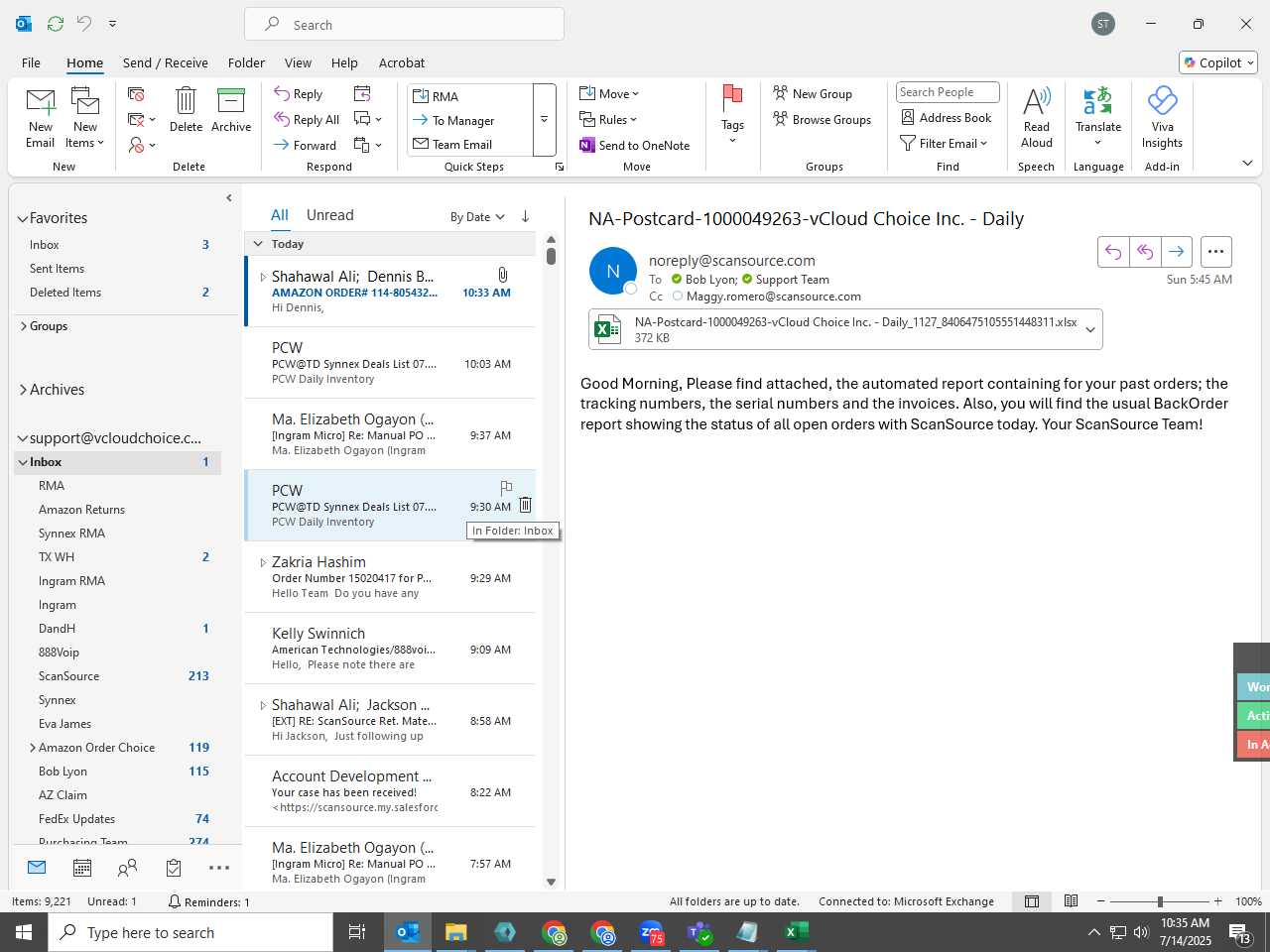Open the By Date sort dropdown

(x=477, y=217)
